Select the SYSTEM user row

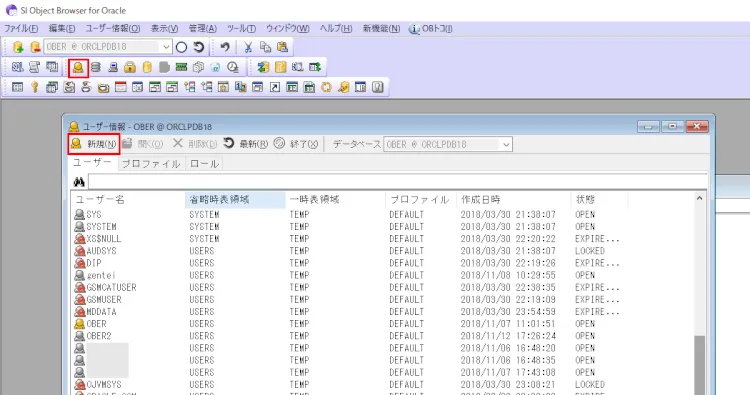383,227
